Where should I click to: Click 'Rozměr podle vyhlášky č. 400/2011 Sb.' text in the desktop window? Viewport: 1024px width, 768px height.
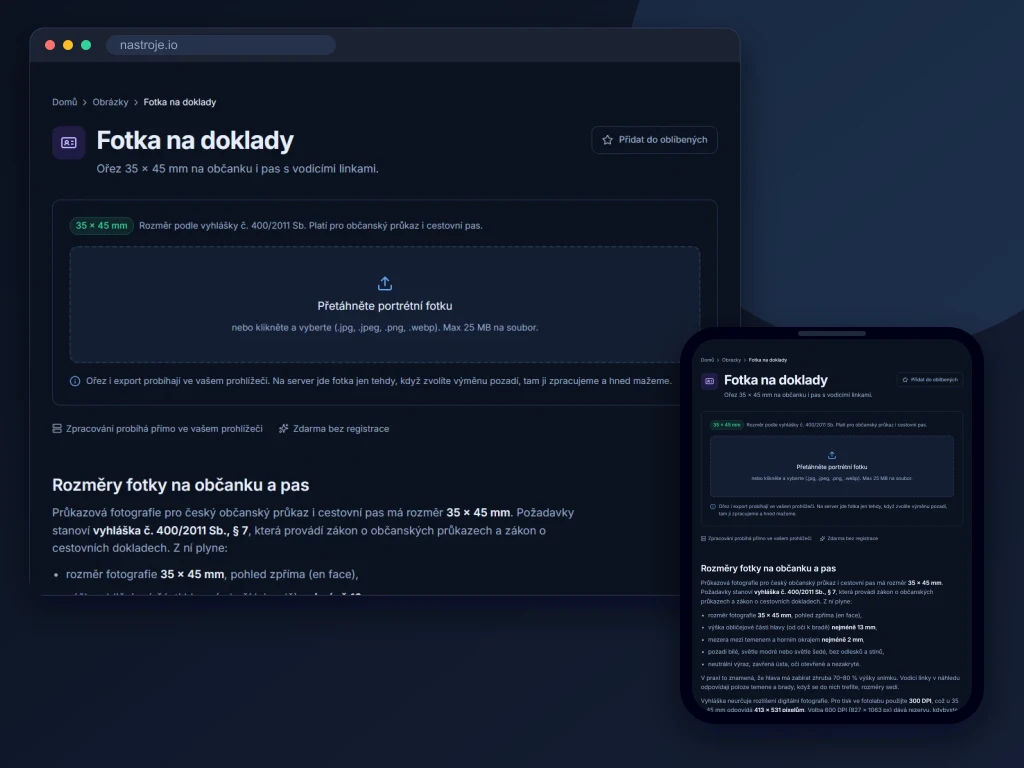(x=311, y=225)
